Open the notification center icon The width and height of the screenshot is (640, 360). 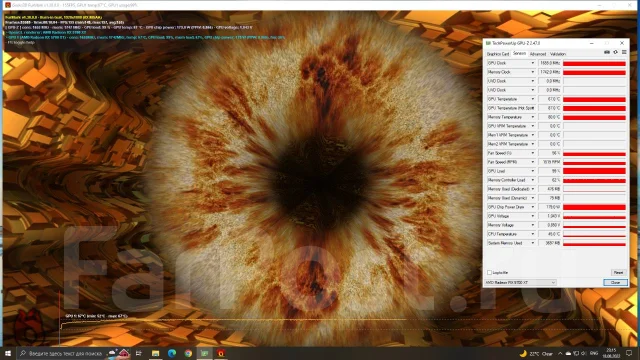[629, 353]
